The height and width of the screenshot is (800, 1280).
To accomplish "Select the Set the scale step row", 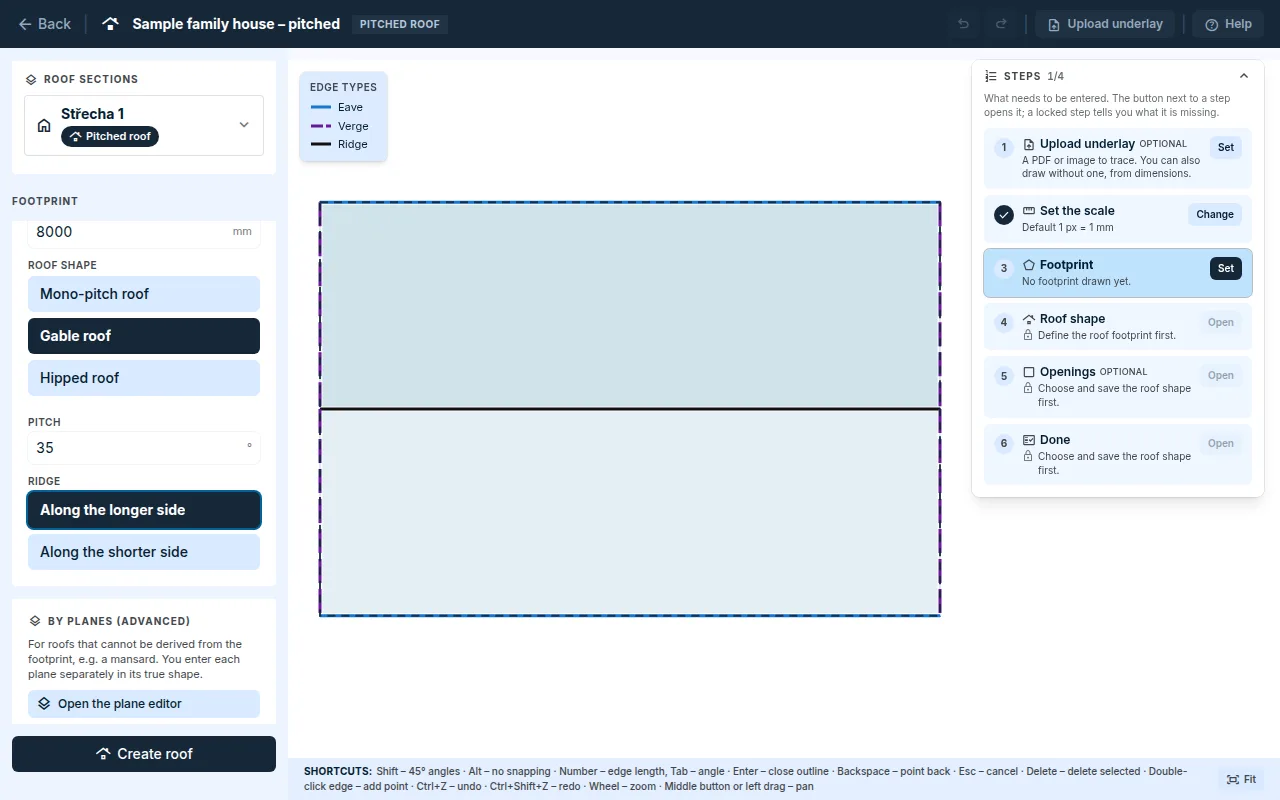I will click(x=1118, y=219).
